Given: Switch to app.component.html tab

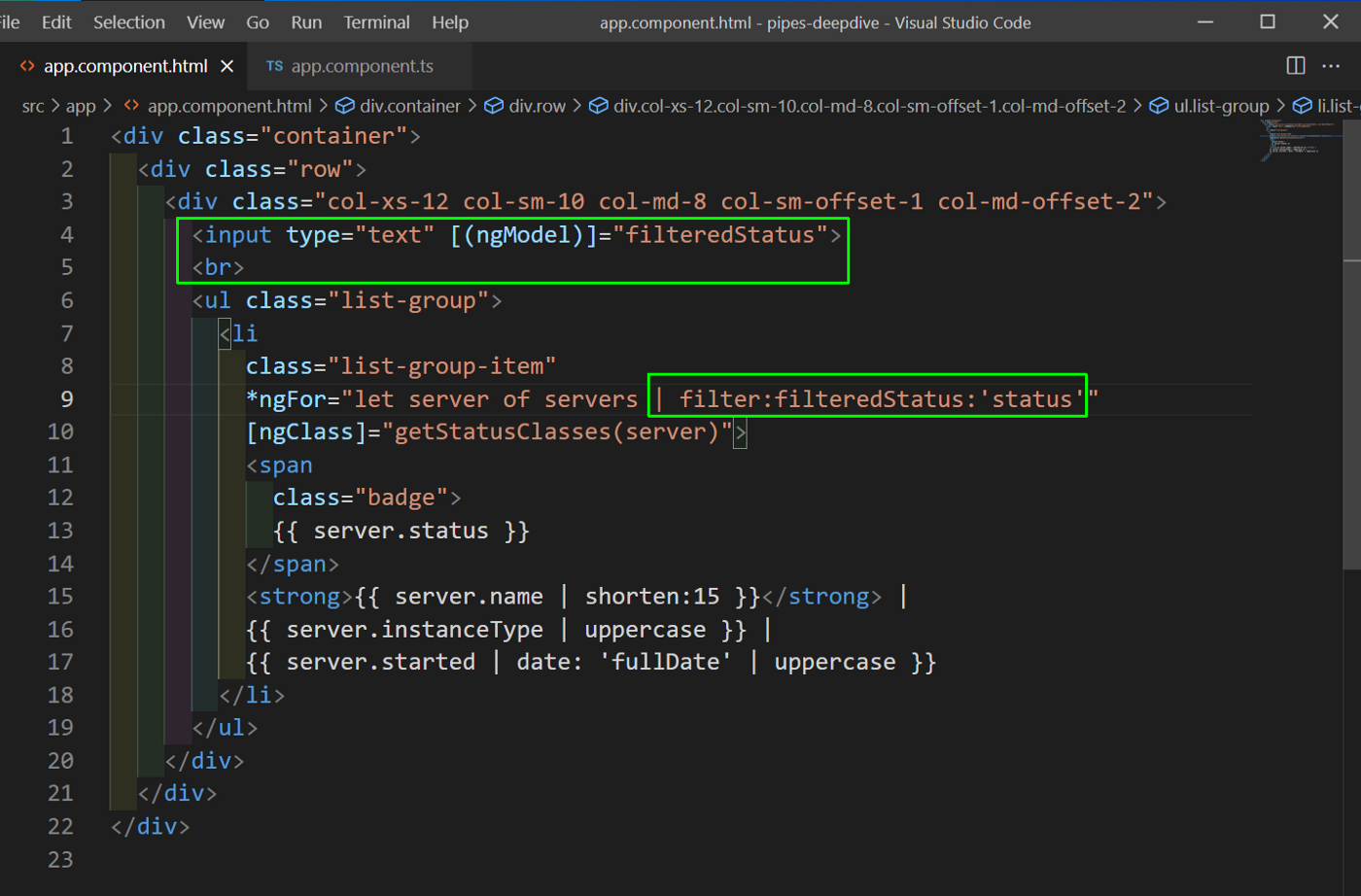Looking at the screenshot, I should click(125, 66).
